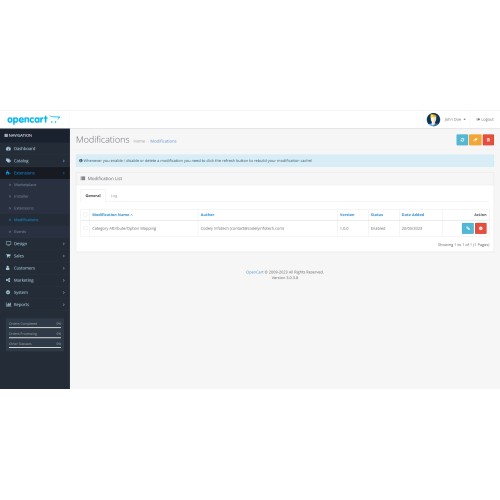Click the OpenCart logo

point(33,119)
